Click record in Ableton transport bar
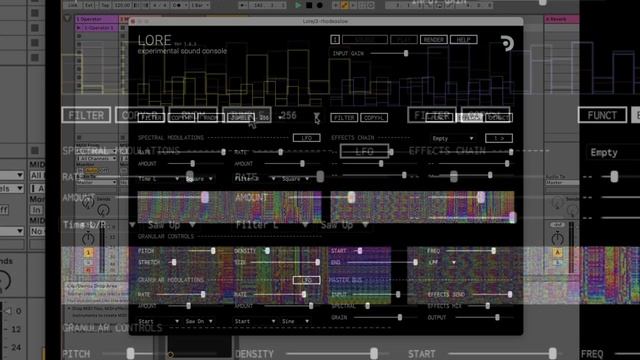The image size is (640, 360). [x=320, y=5]
